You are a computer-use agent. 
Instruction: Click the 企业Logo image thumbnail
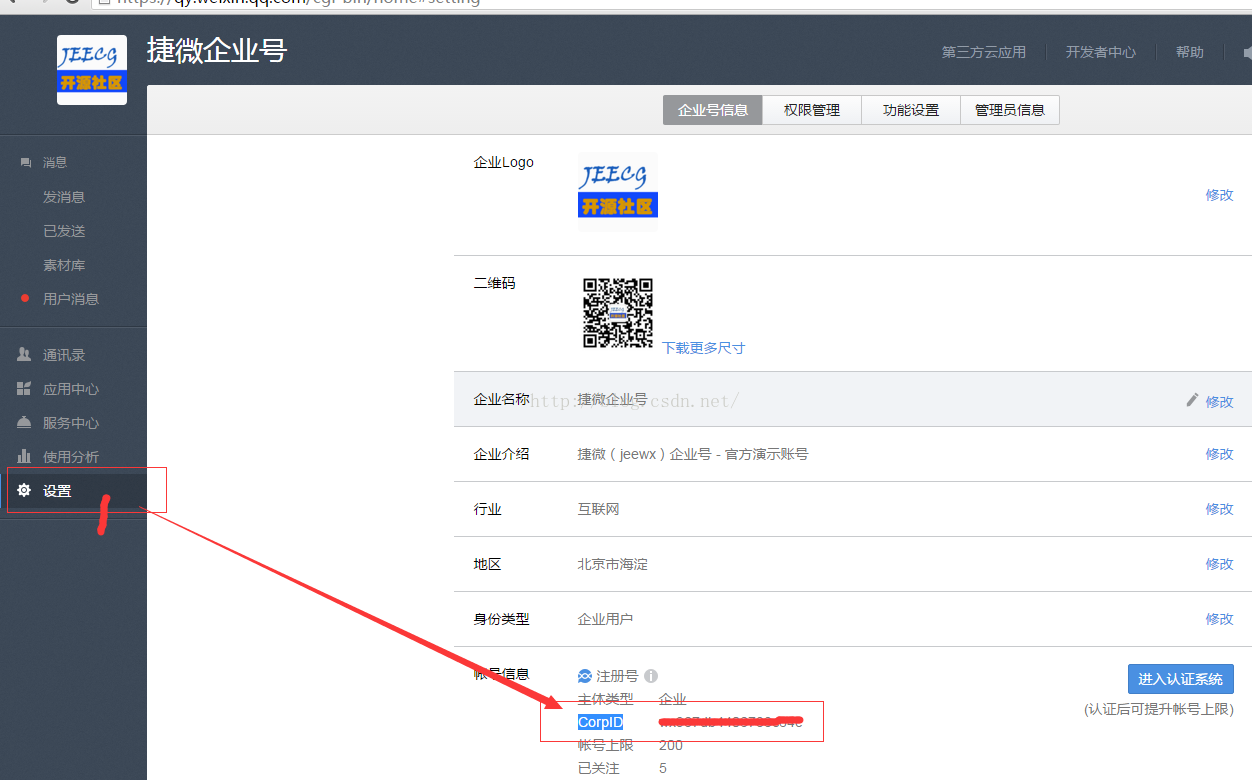[618, 192]
